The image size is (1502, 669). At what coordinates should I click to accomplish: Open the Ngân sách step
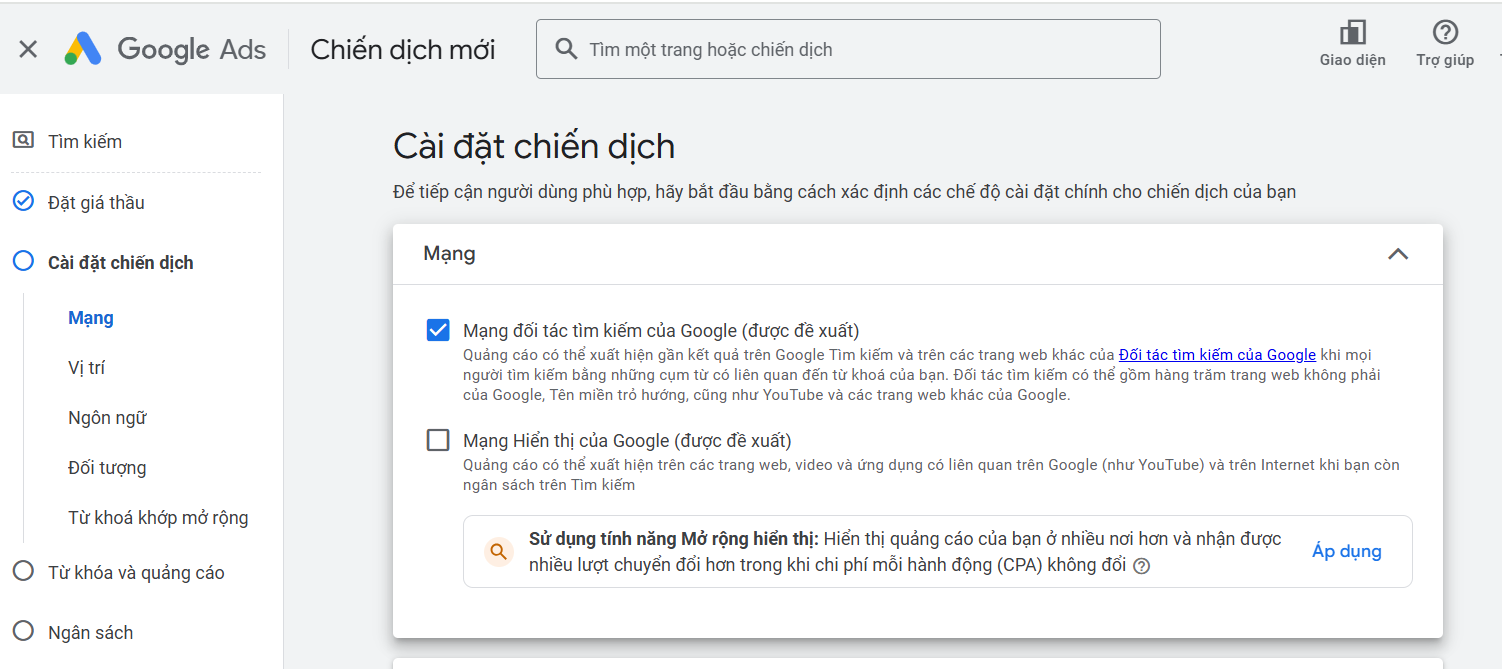90,633
